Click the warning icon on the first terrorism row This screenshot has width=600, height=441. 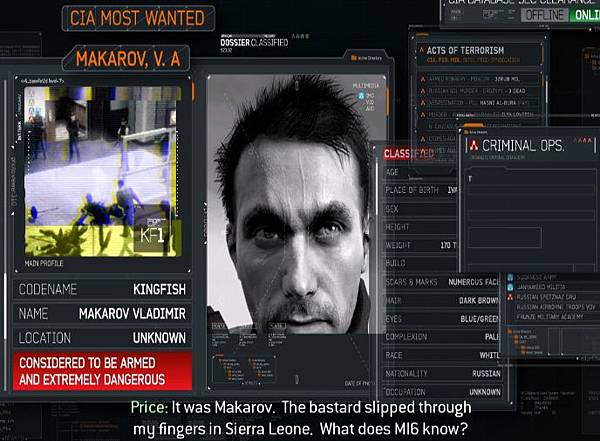click(423, 79)
